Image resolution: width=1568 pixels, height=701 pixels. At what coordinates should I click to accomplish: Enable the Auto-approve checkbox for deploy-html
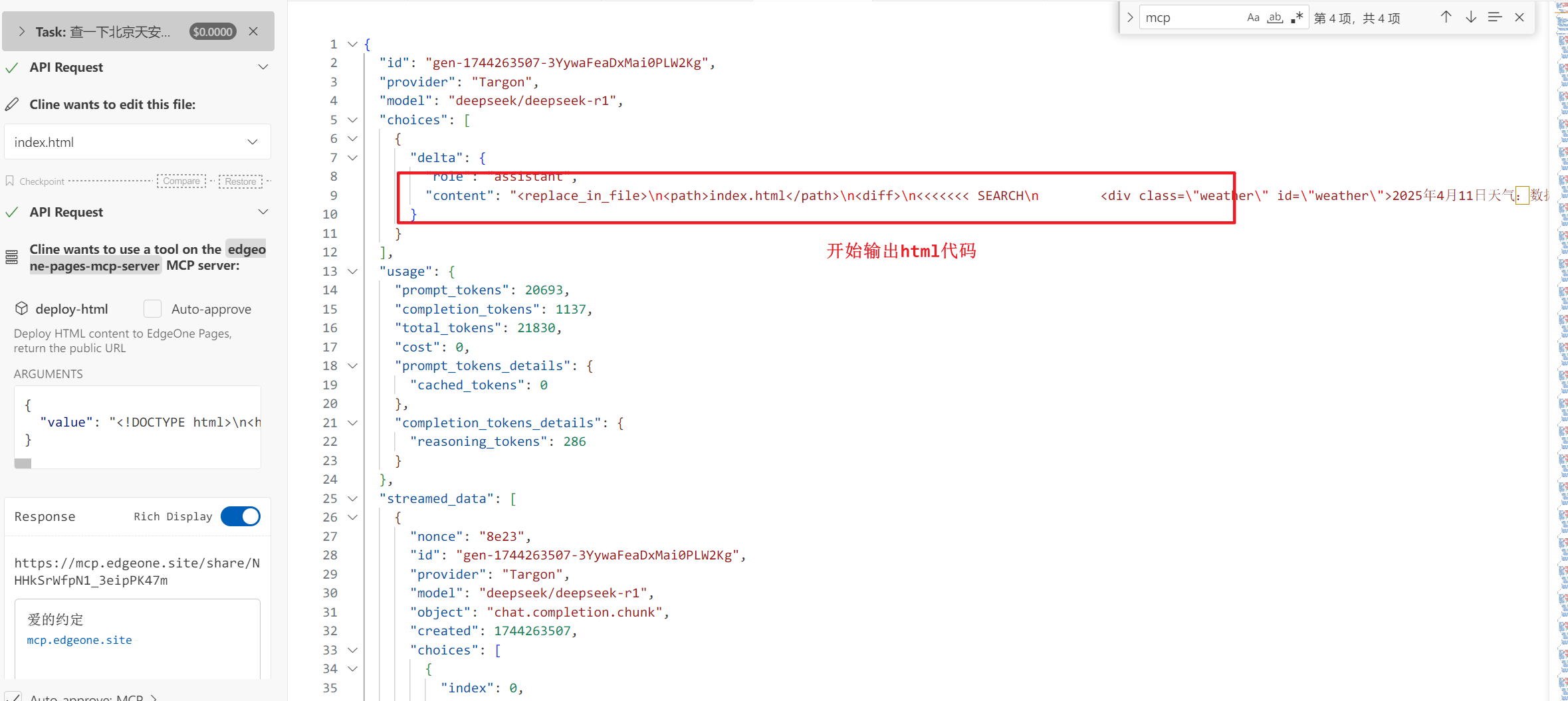(x=153, y=308)
